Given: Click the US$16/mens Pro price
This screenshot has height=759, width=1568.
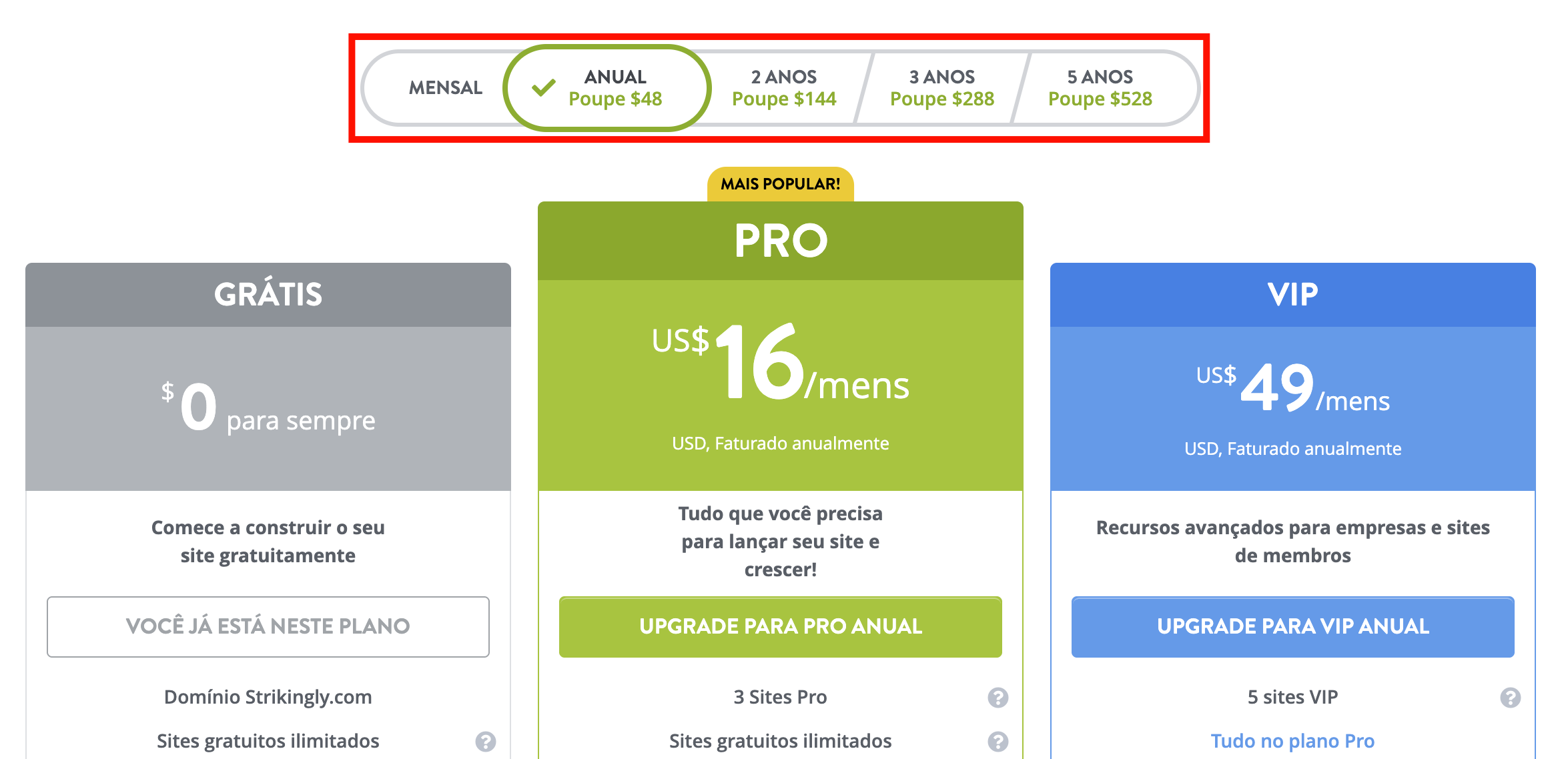Looking at the screenshot, I should (781, 363).
